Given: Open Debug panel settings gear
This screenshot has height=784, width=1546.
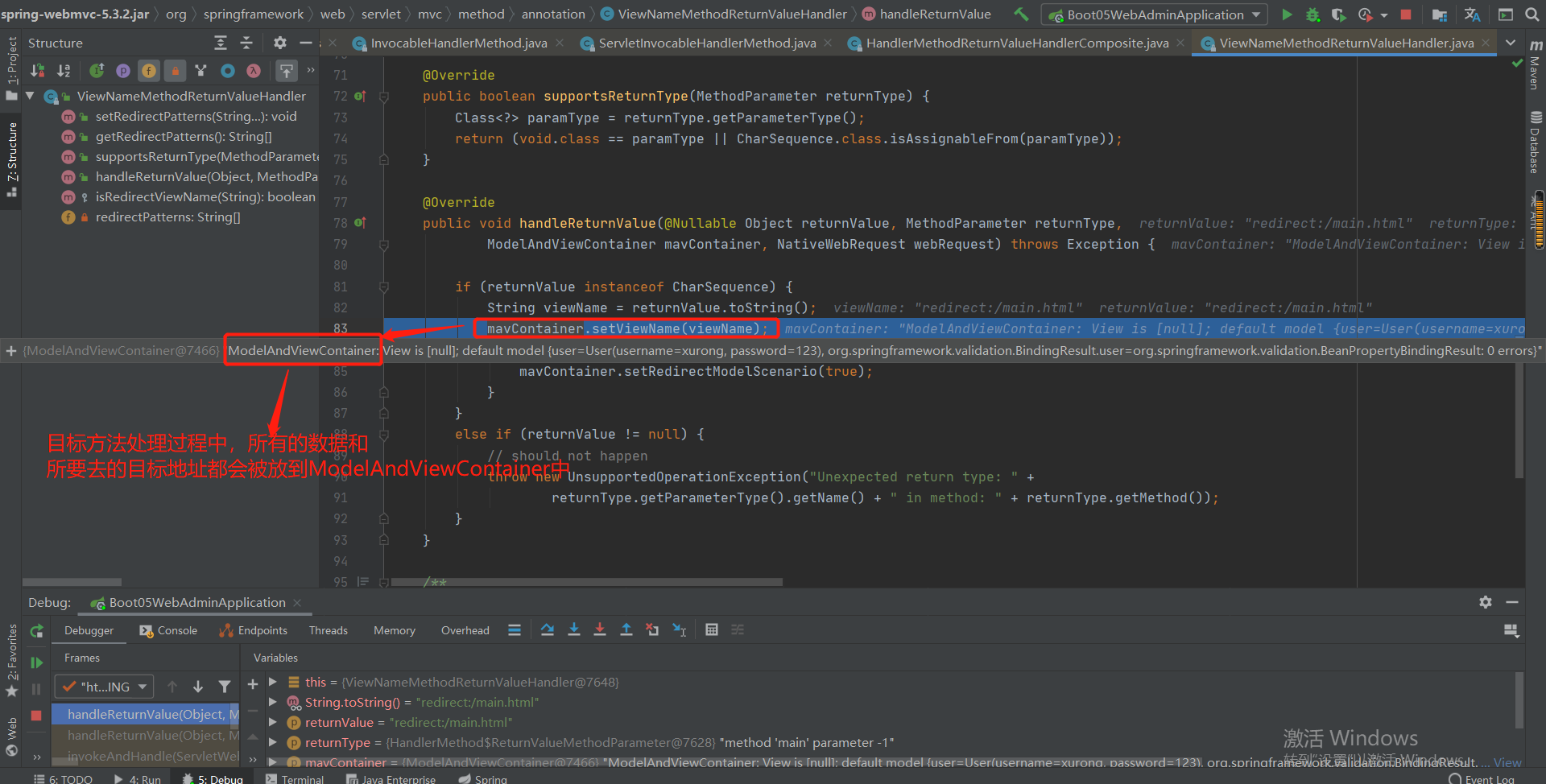Looking at the screenshot, I should pos(1486,602).
